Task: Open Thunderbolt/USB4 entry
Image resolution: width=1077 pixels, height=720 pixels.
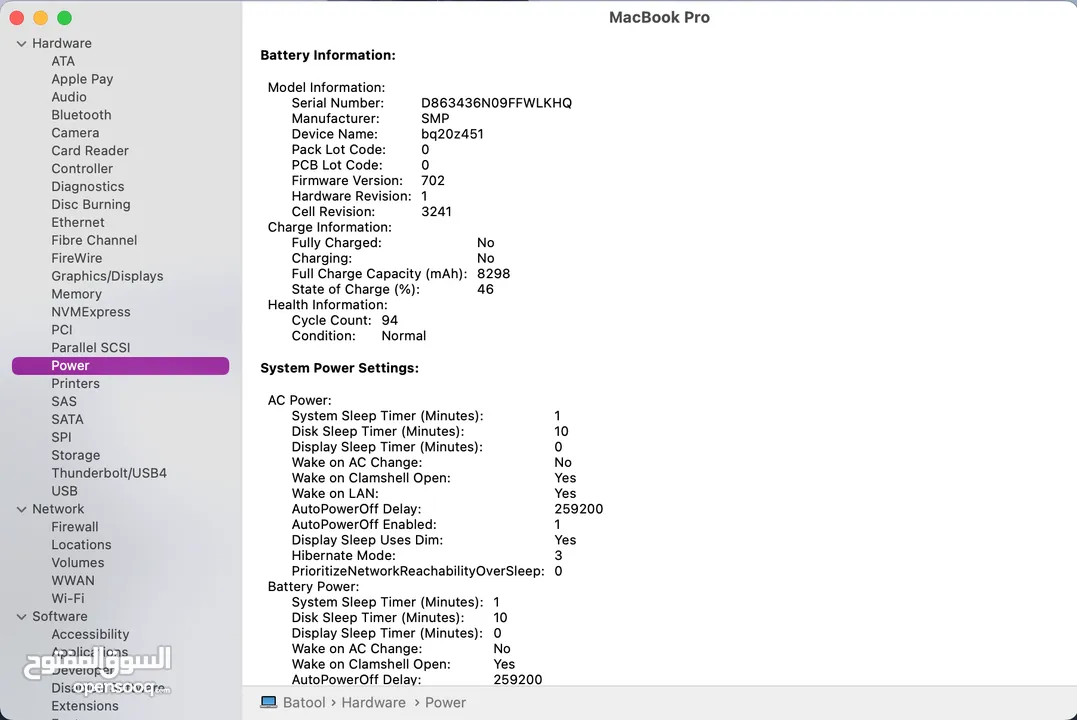Action: (x=109, y=473)
